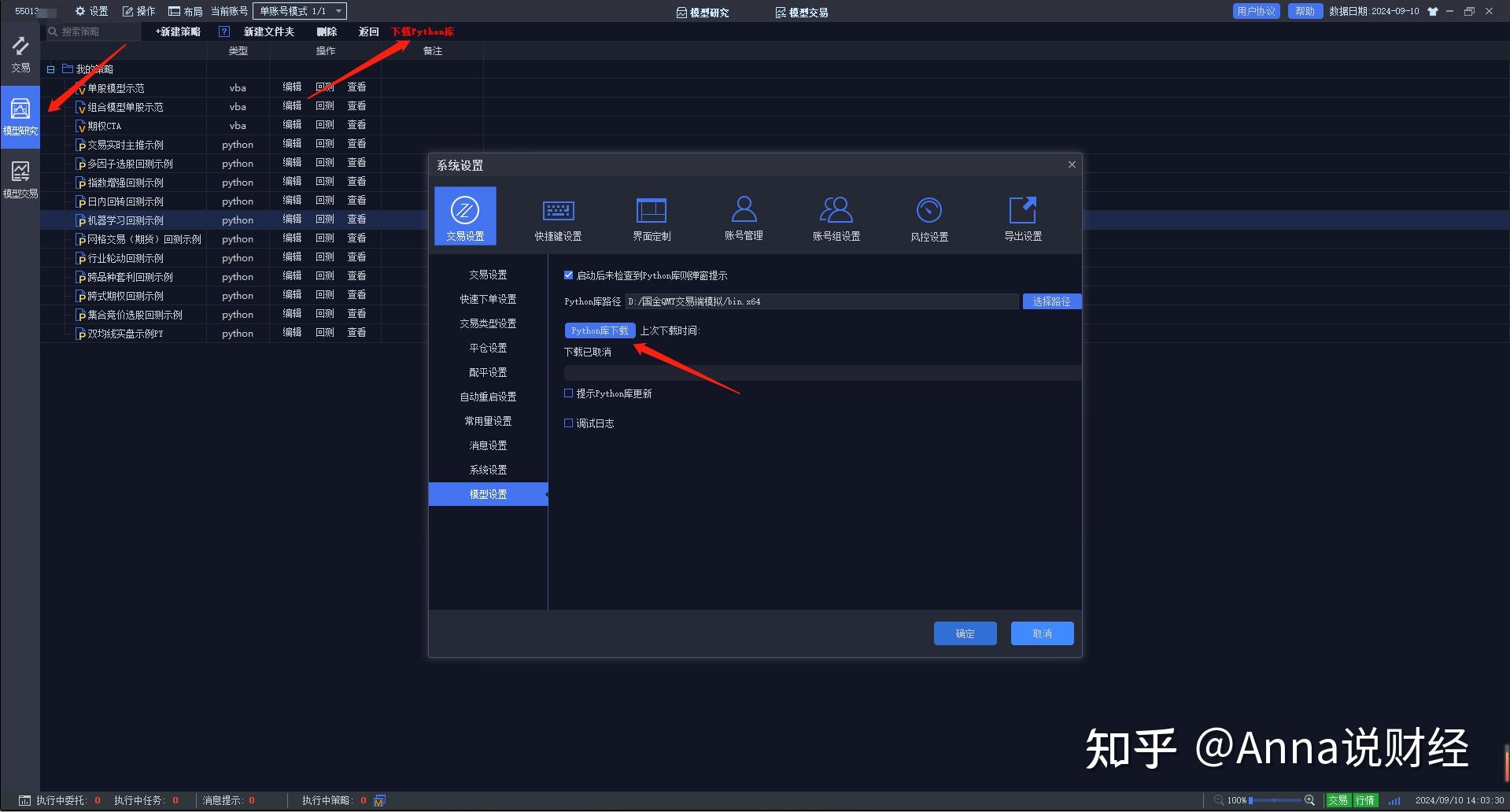The image size is (1510, 812).
Task: Open the 界面定制 settings icon
Action: 651,218
